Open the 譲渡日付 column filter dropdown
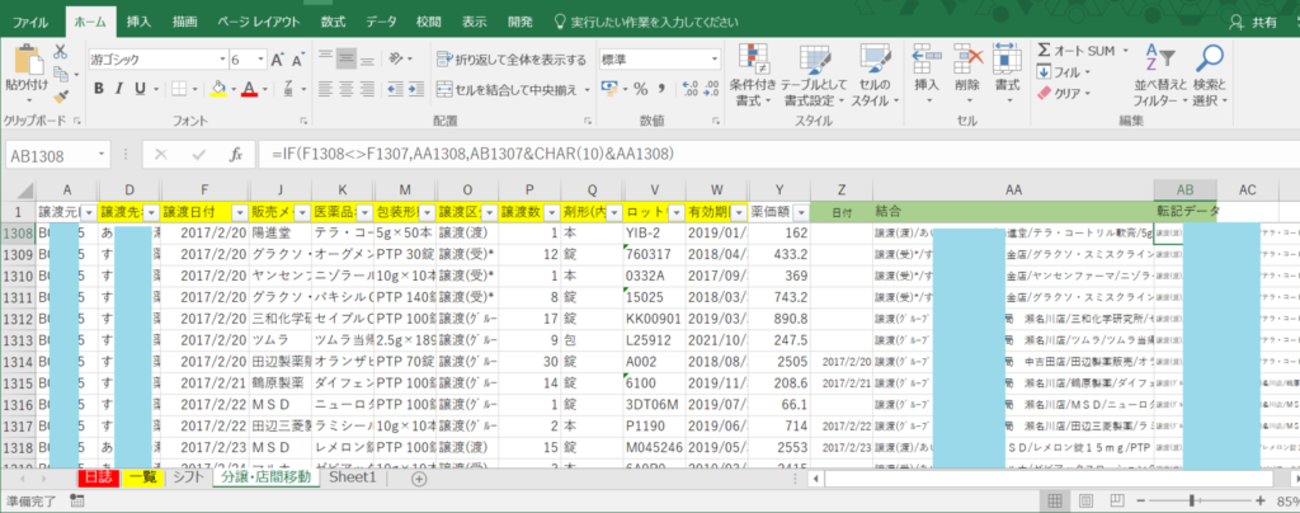Screen dimensions: 1300x513 (x=239, y=212)
